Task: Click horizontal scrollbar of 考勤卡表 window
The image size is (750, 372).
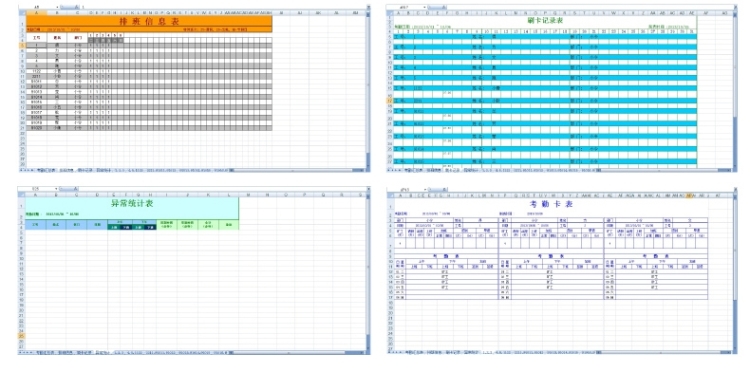Action: click(x=662, y=352)
